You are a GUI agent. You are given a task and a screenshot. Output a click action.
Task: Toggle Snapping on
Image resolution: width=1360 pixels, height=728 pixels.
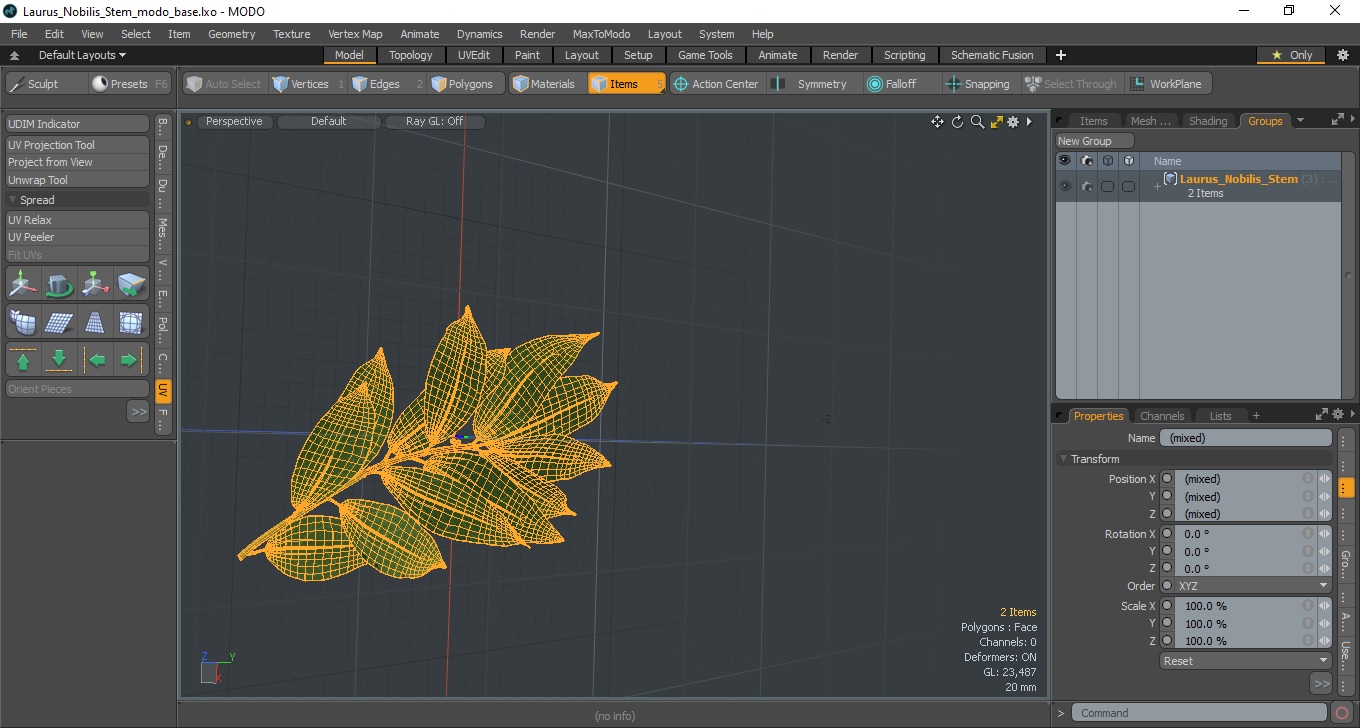tap(978, 84)
